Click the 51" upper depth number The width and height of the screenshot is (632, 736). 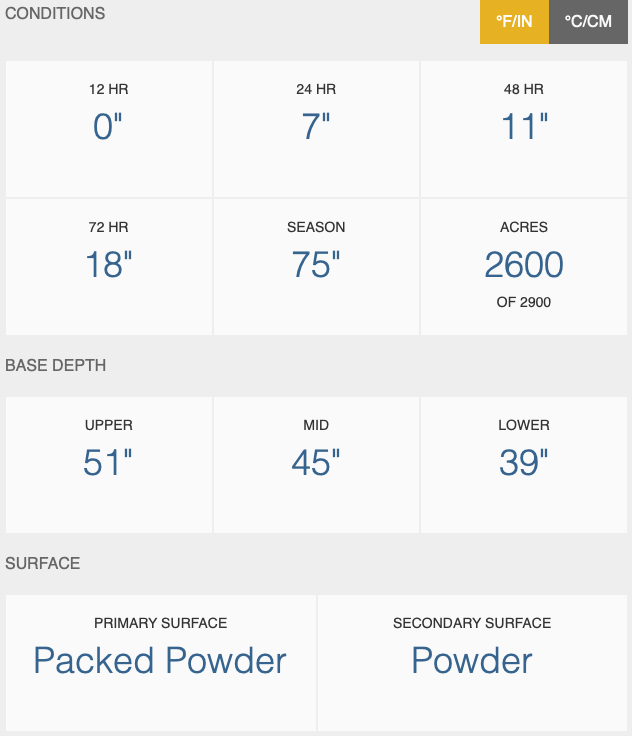(108, 462)
